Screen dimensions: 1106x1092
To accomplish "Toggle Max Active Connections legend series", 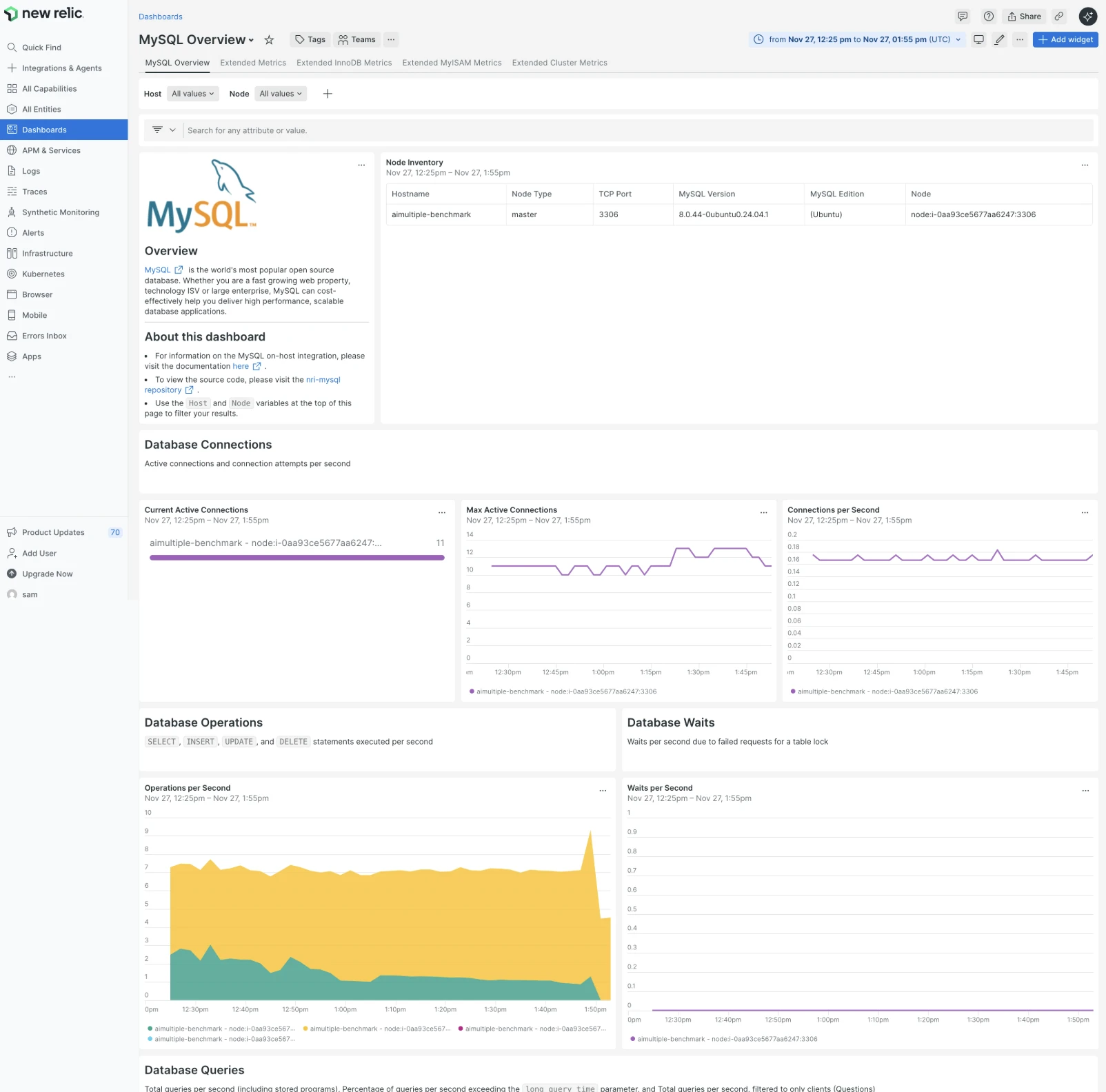I will click(563, 691).
